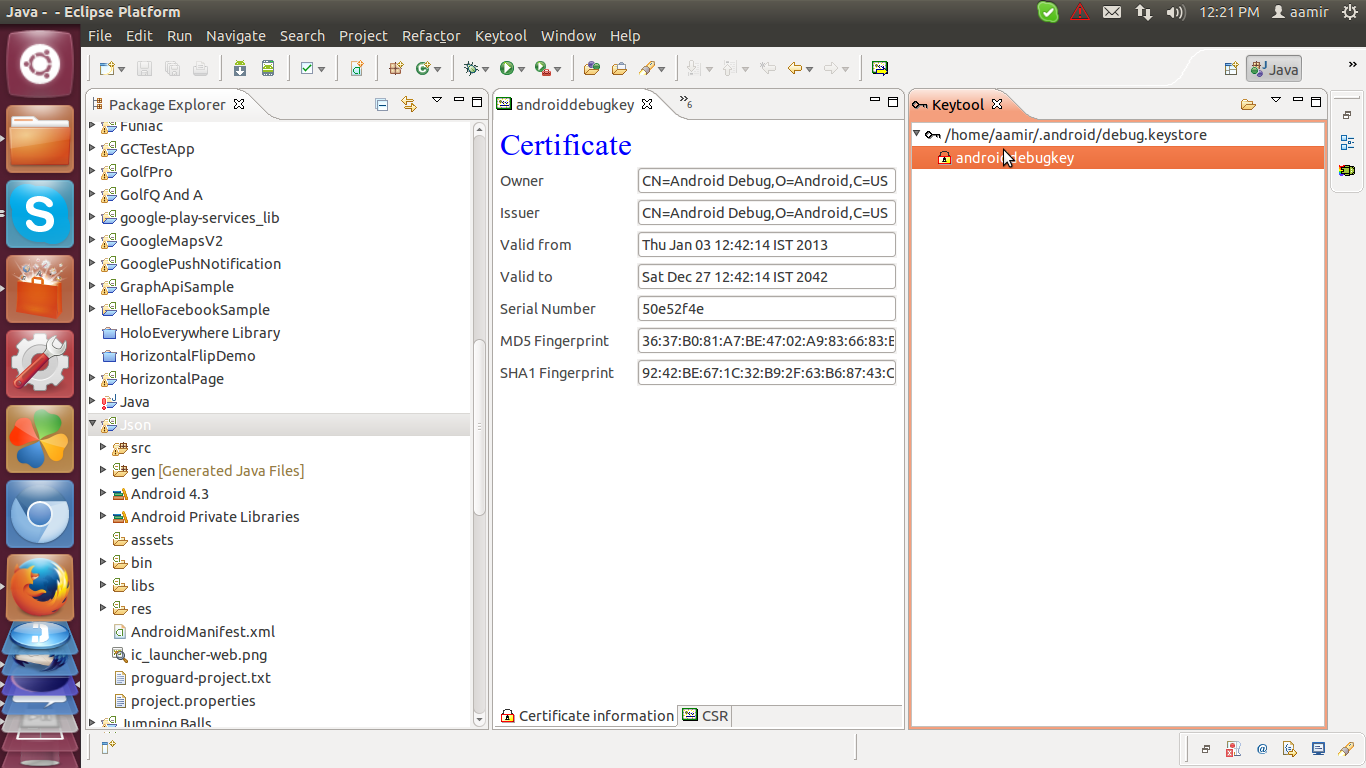Open the File menu
Viewport: 1366px width, 768px height.
pos(100,36)
